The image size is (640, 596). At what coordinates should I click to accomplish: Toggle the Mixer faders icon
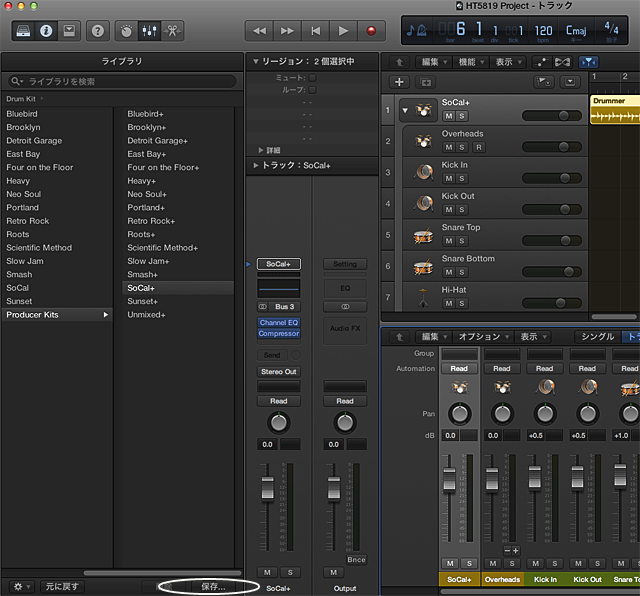[x=149, y=31]
